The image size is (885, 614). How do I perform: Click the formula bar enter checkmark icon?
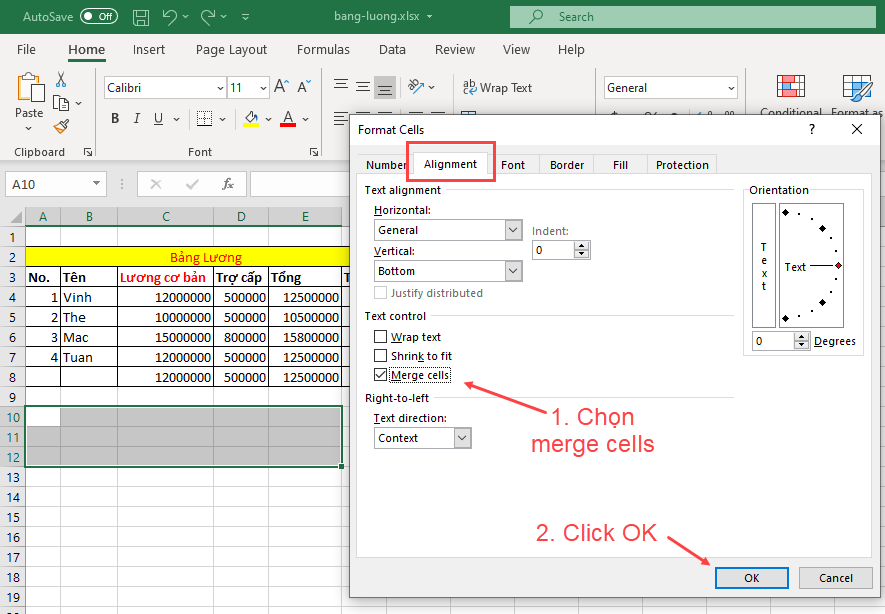[x=192, y=185]
